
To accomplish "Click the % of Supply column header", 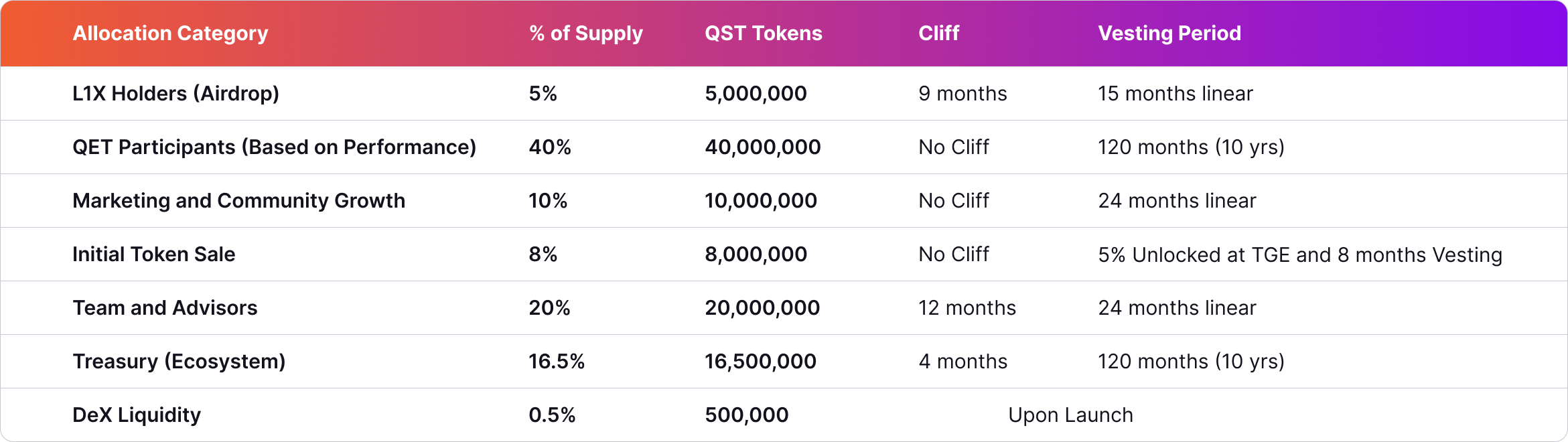I will (585, 33).
